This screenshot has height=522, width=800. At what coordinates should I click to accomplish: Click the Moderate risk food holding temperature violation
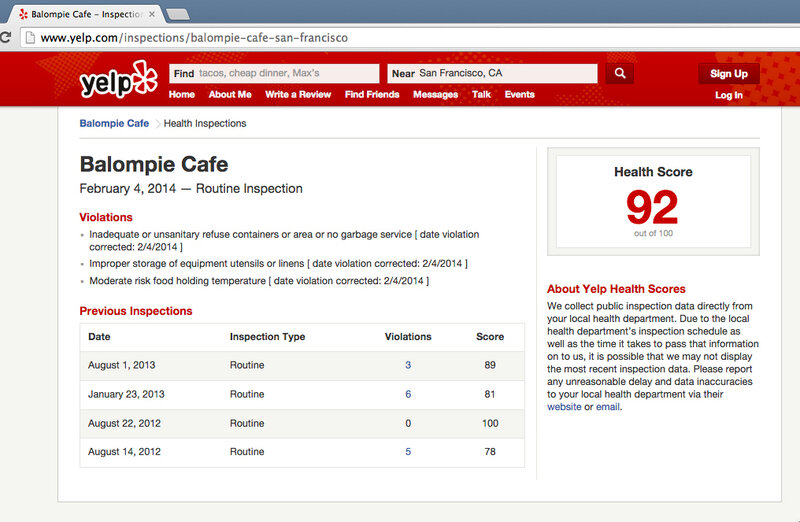pyautogui.click(x=259, y=281)
